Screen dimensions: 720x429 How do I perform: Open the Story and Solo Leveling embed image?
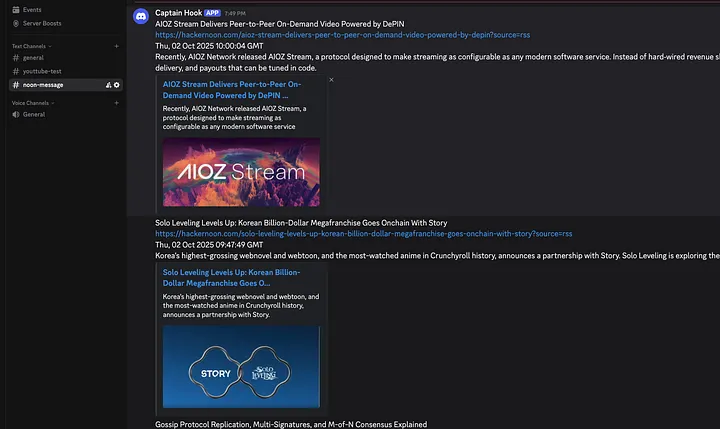(241, 366)
